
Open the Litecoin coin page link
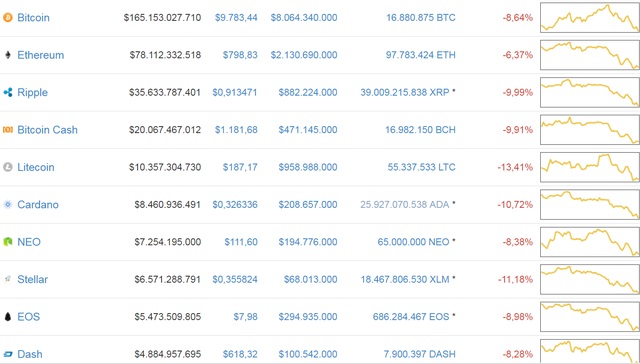coord(36,167)
